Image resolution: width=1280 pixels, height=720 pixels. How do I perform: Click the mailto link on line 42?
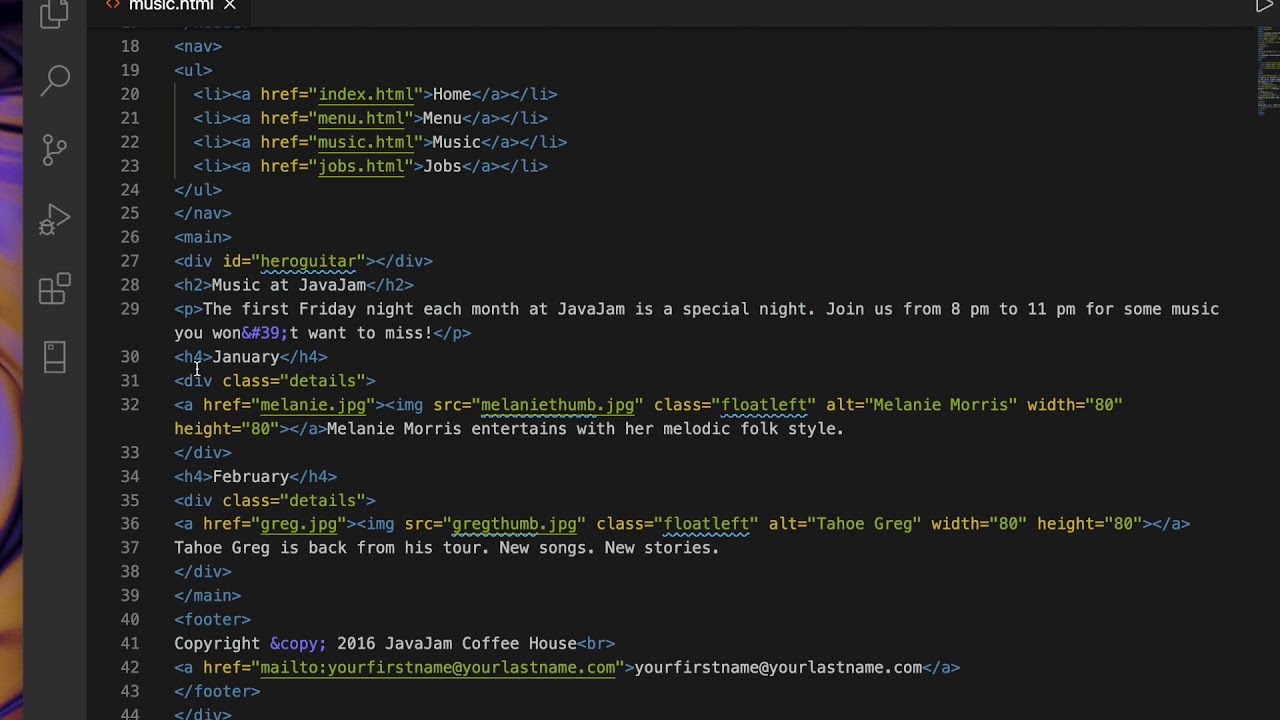(x=438, y=668)
